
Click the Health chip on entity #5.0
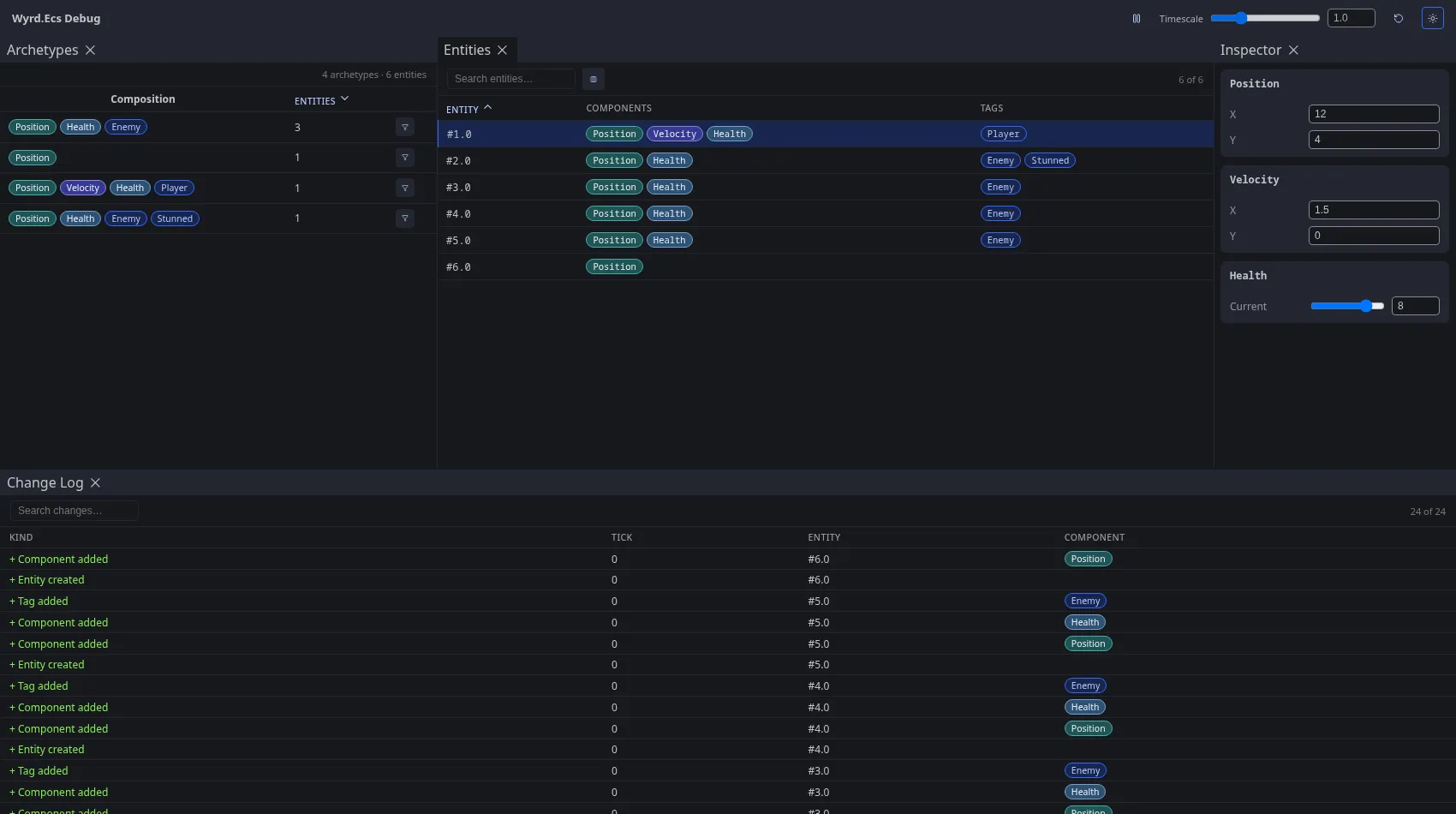669,240
